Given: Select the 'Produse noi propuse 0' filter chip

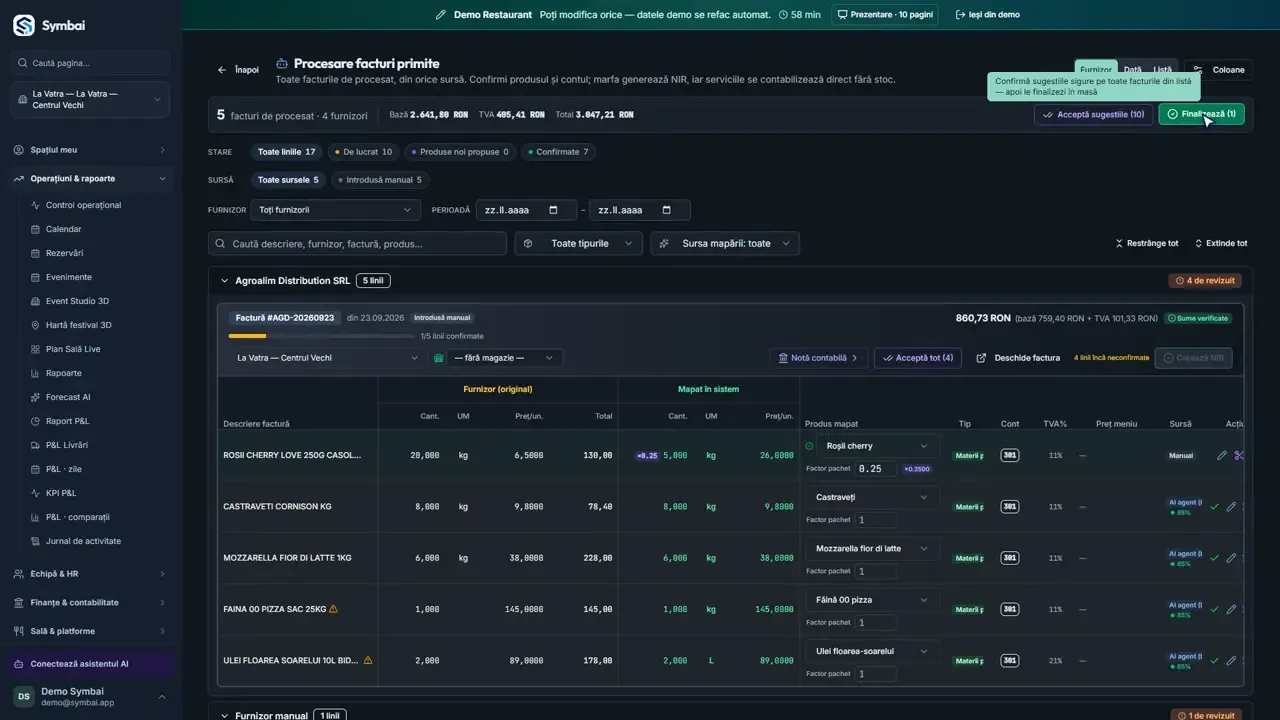Looking at the screenshot, I should point(460,152).
